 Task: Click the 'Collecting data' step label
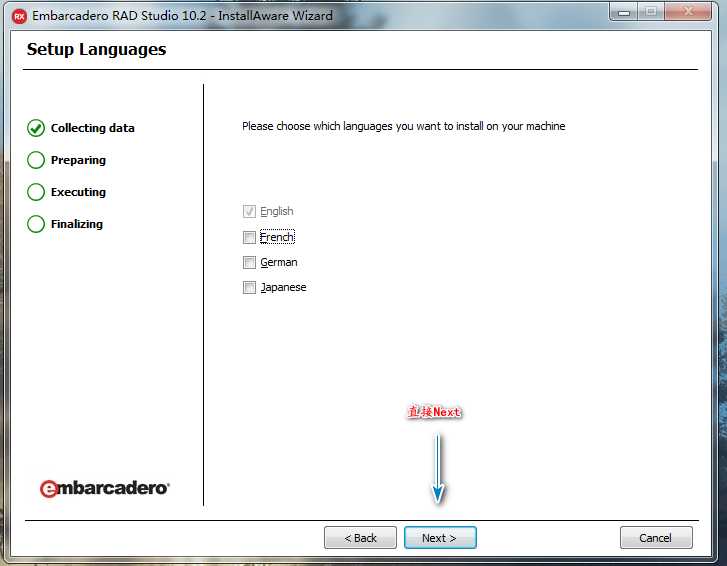pyautogui.click(x=93, y=128)
